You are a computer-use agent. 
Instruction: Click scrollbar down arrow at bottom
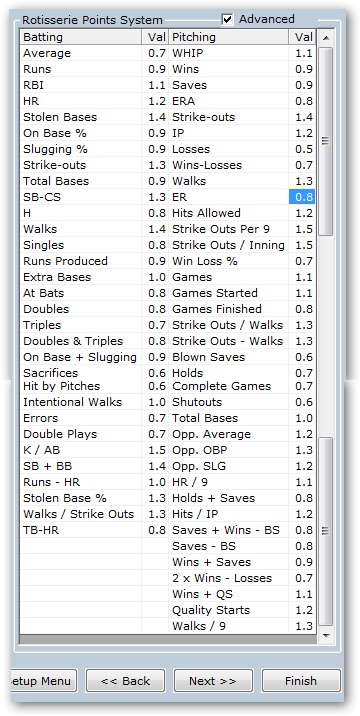click(x=326, y=635)
